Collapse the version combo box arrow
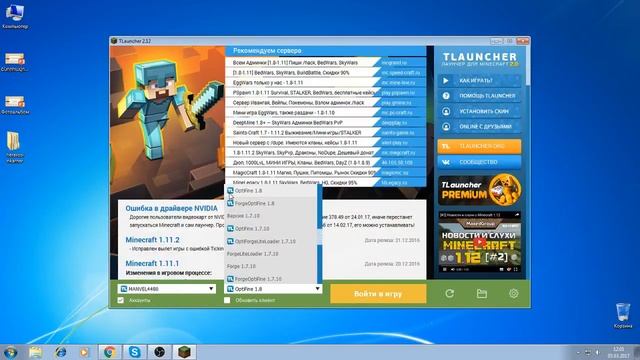 (318, 289)
